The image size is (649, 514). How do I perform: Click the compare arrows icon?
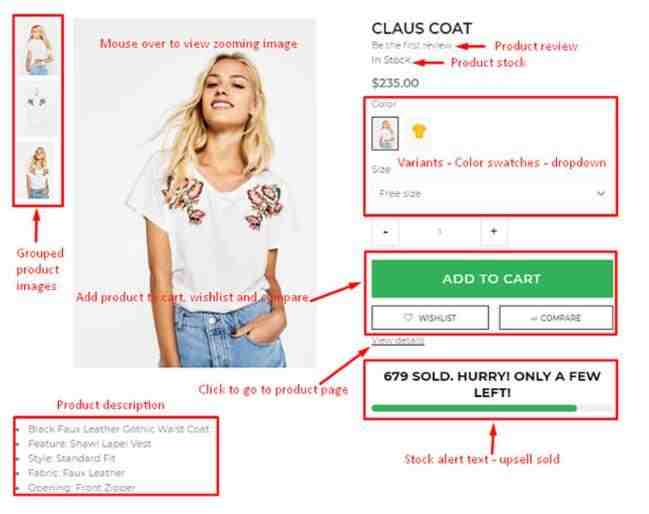coord(534,318)
